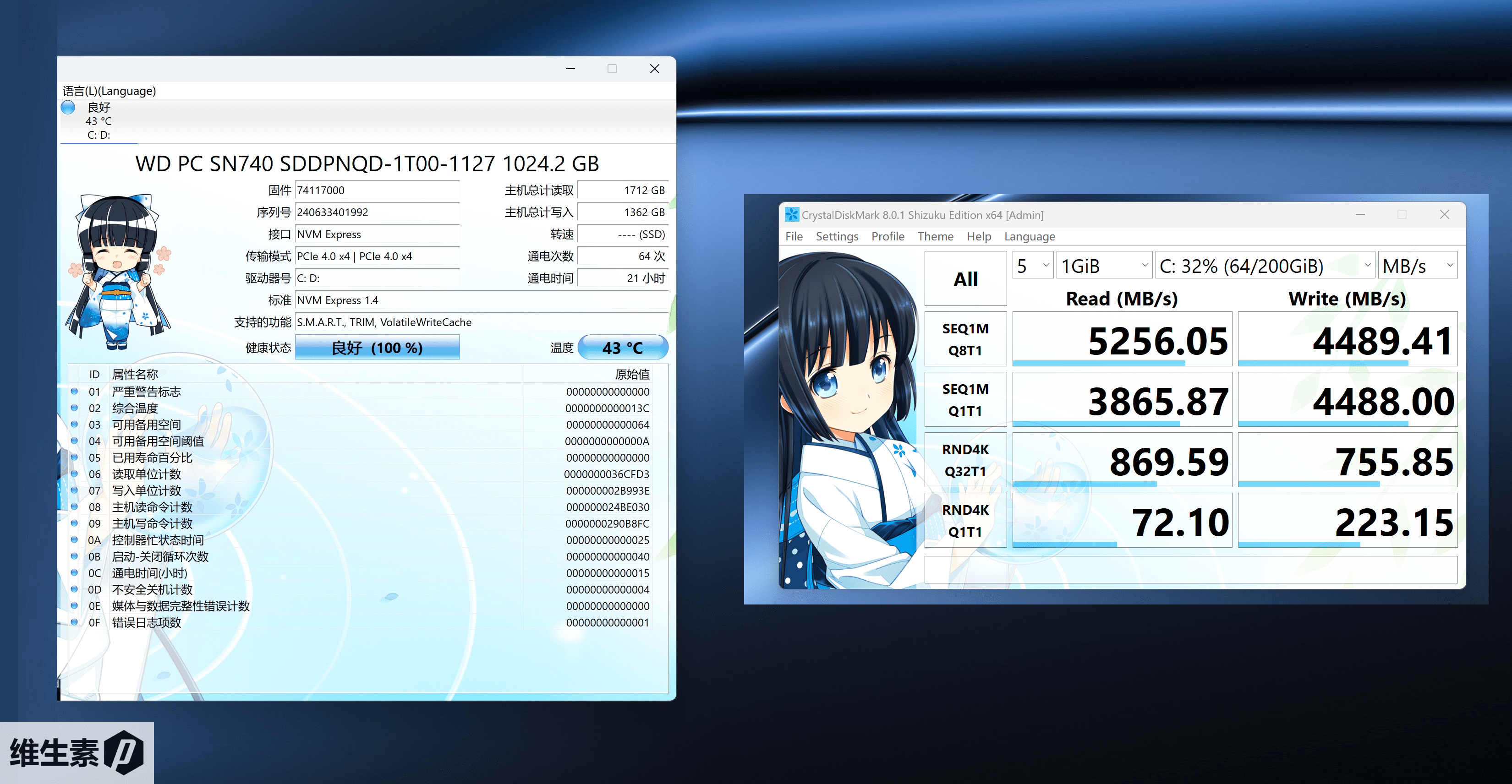Open the test size dropdown showing 1GiB
Screen dimensions: 1512x784
click(1104, 266)
